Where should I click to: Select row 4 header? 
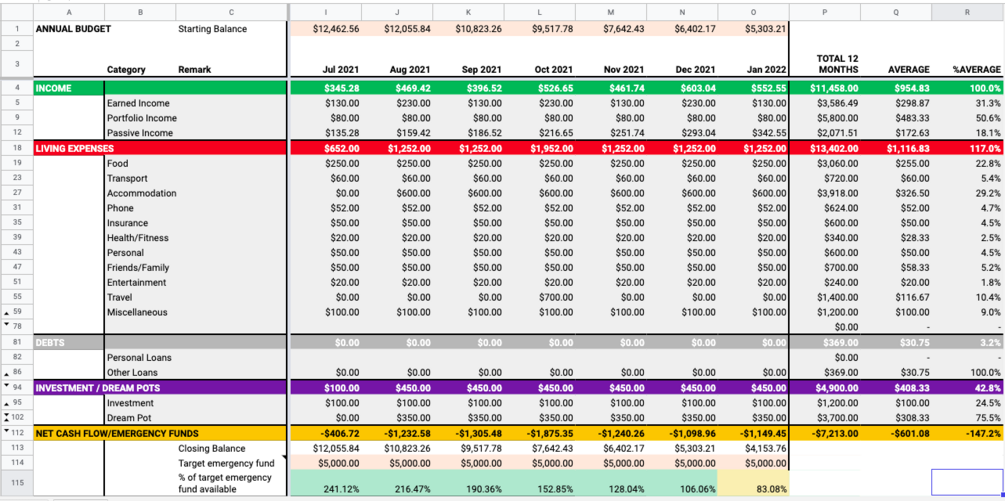coord(17,88)
